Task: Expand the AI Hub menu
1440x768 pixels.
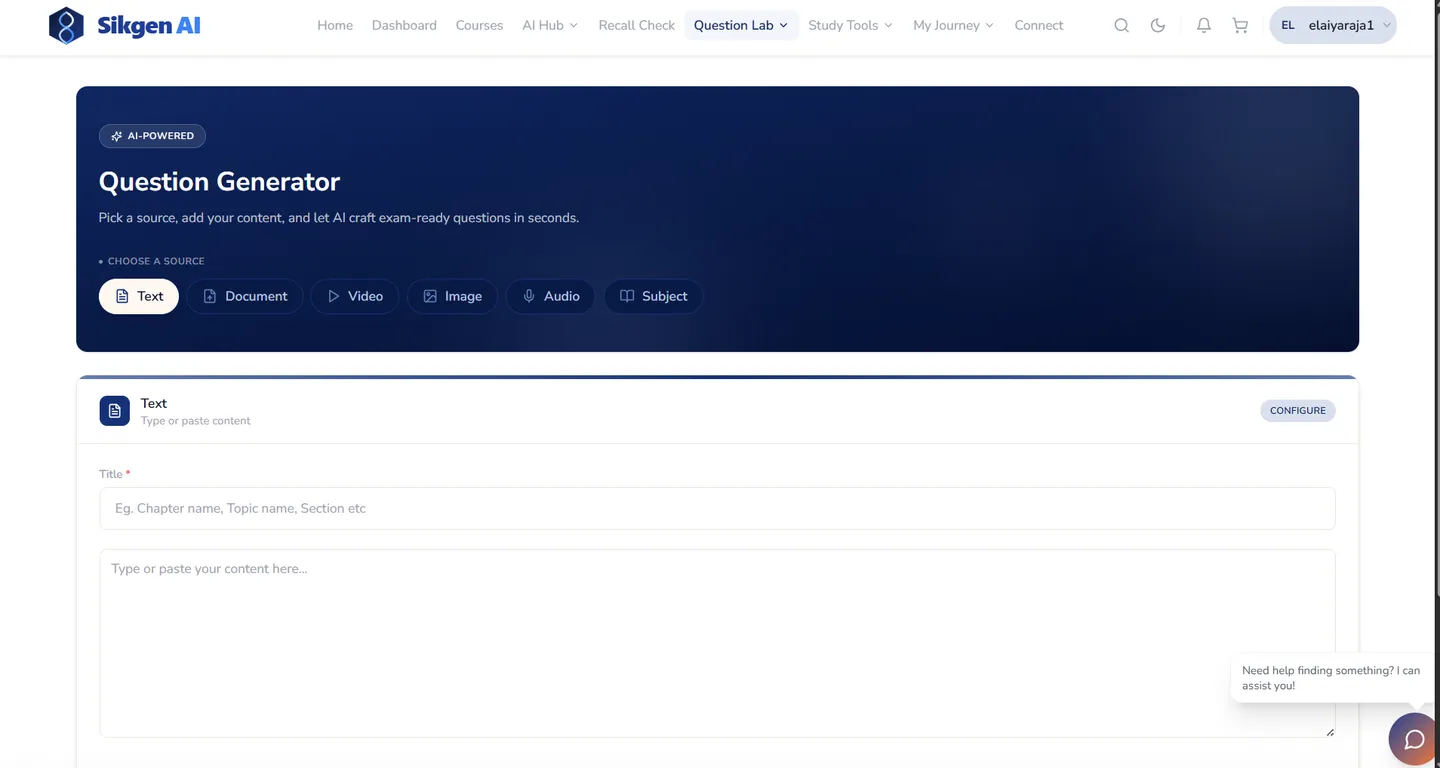Action: coord(550,26)
